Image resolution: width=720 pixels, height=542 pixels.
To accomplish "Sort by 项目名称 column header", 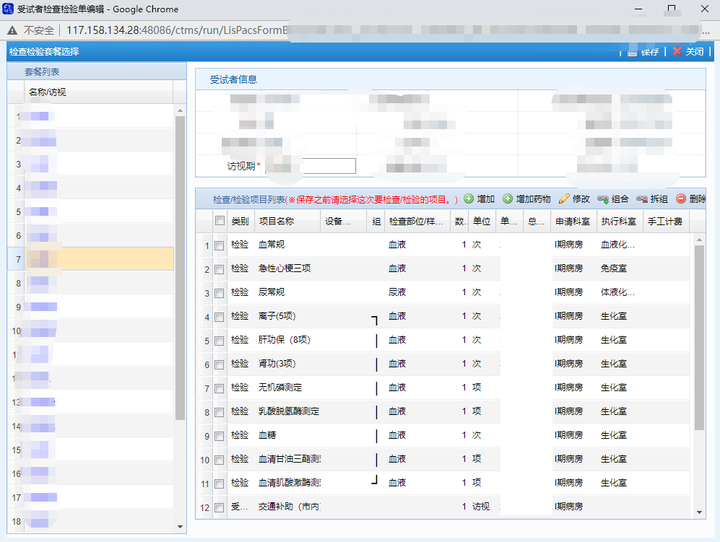I will tap(287, 221).
